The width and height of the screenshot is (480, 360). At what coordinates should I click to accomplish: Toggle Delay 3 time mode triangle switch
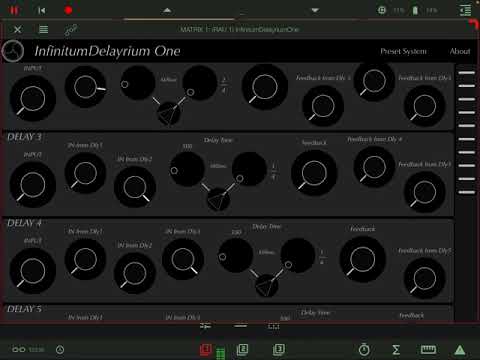pos(218,200)
